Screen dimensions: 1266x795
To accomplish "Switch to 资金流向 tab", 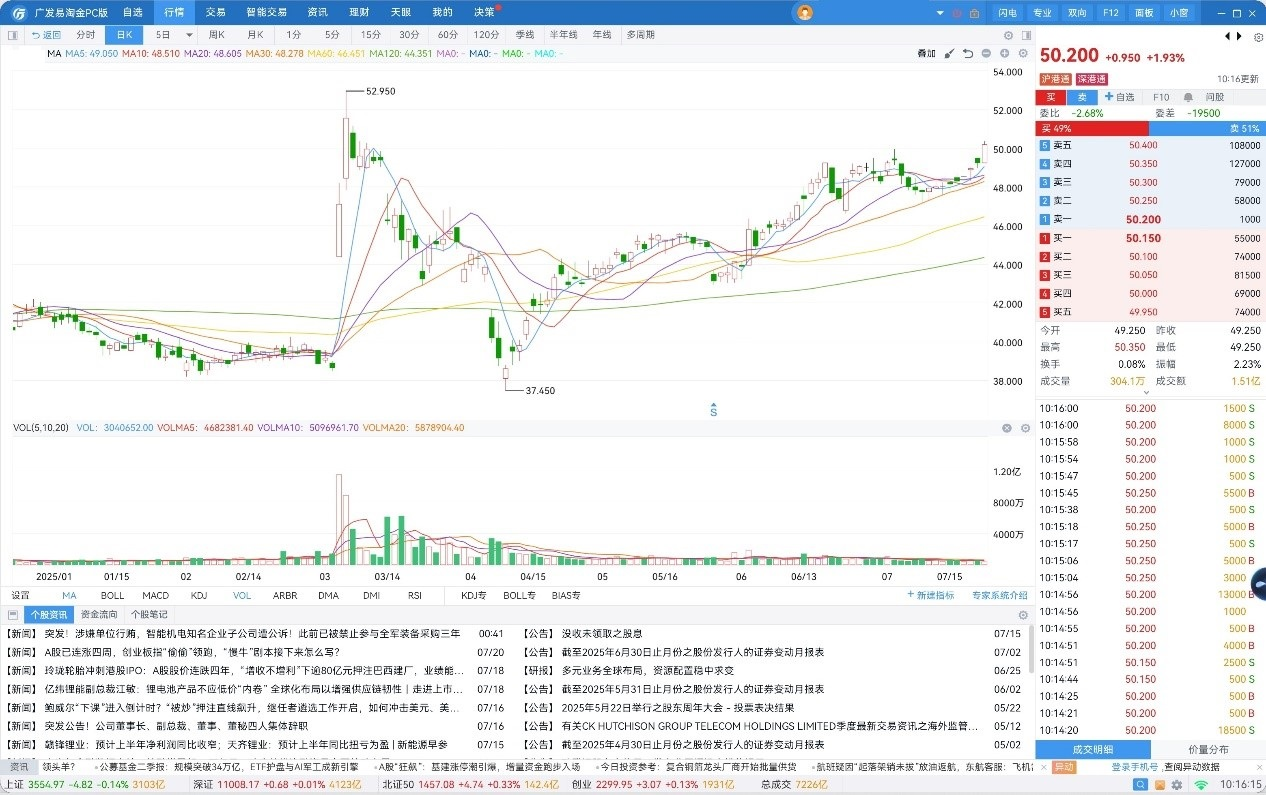I will (x=99, y=614).
